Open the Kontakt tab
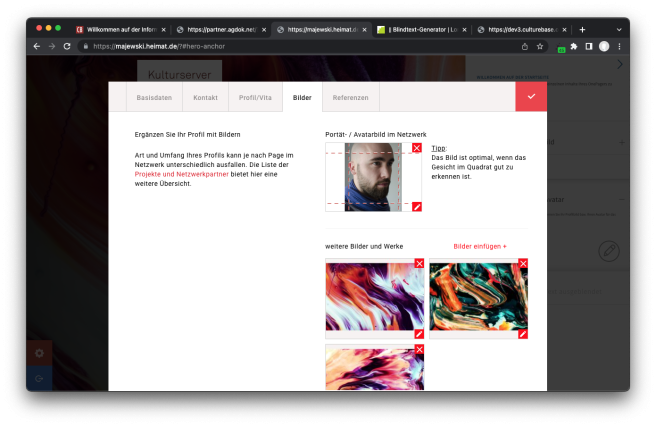Screen dimensions: 656x426 (205, 98)
